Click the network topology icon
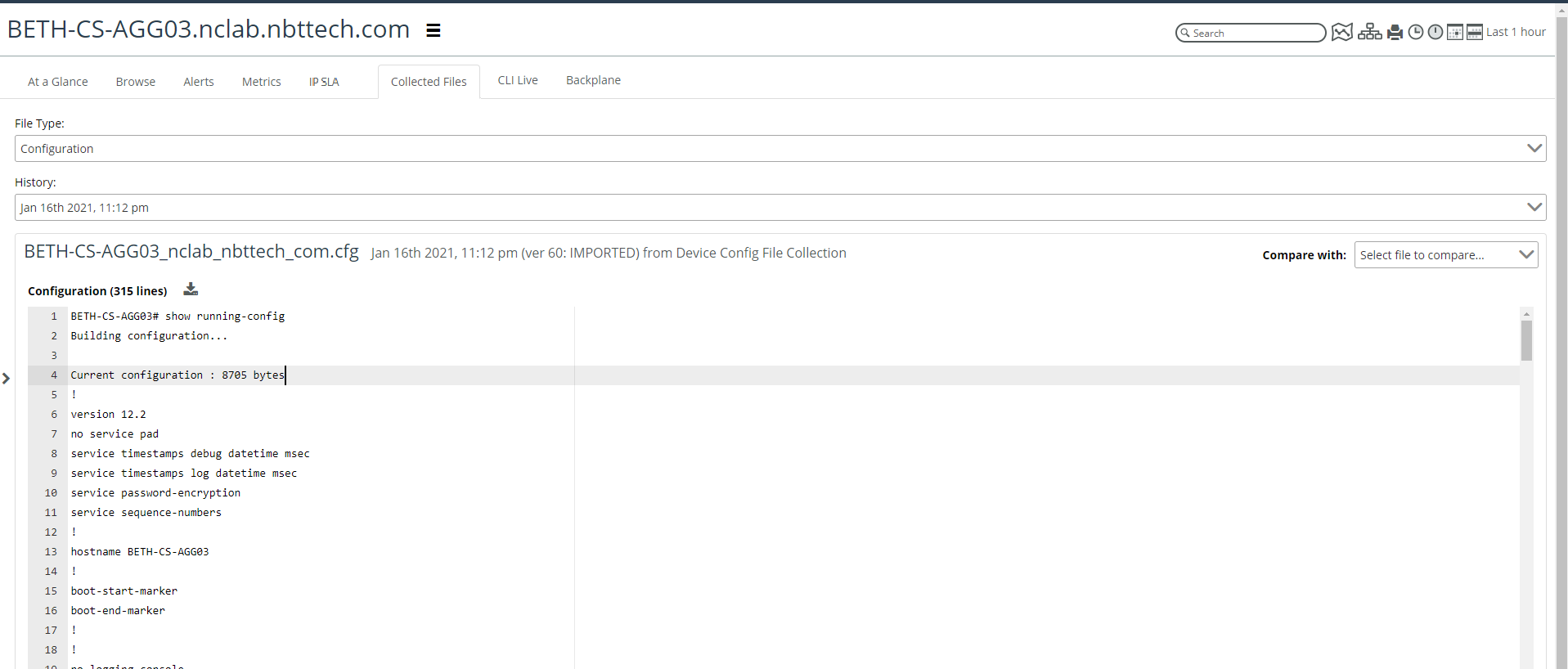Image resolution: width=1568 pixels, height=669 pixels. click(1369, 32)
